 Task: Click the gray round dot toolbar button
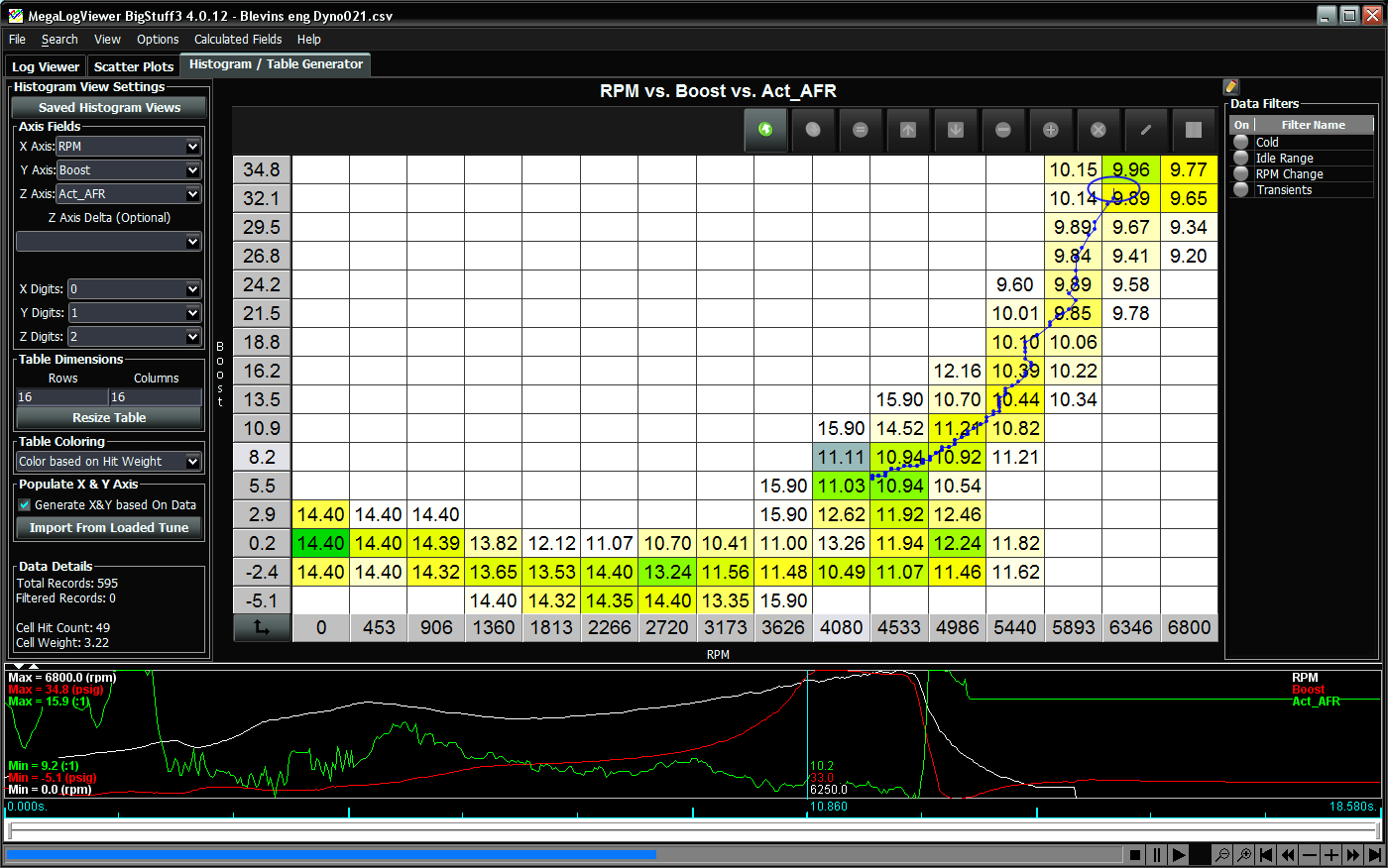[813, 130]
